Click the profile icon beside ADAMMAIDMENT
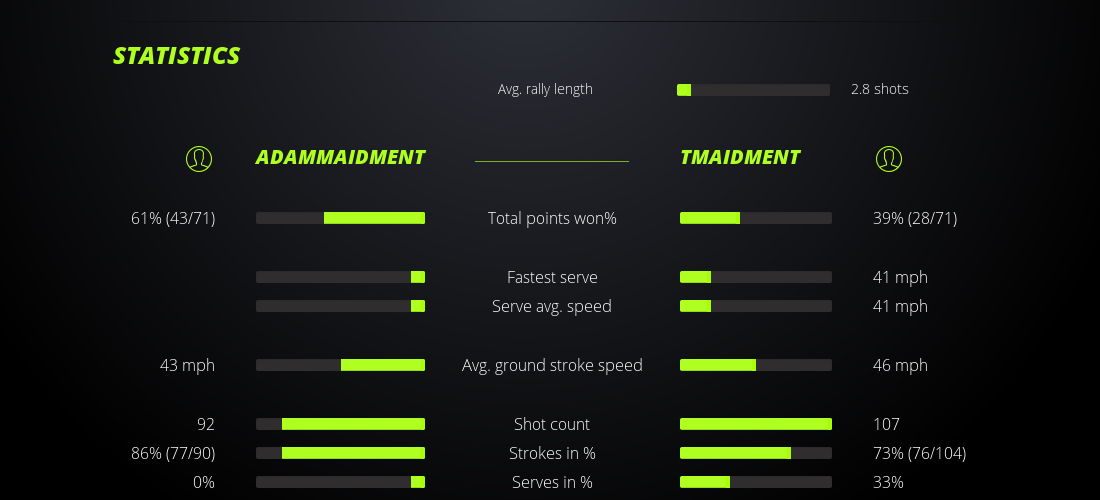The width and height of the screenshot is (1100, 500). click(199, 158)
